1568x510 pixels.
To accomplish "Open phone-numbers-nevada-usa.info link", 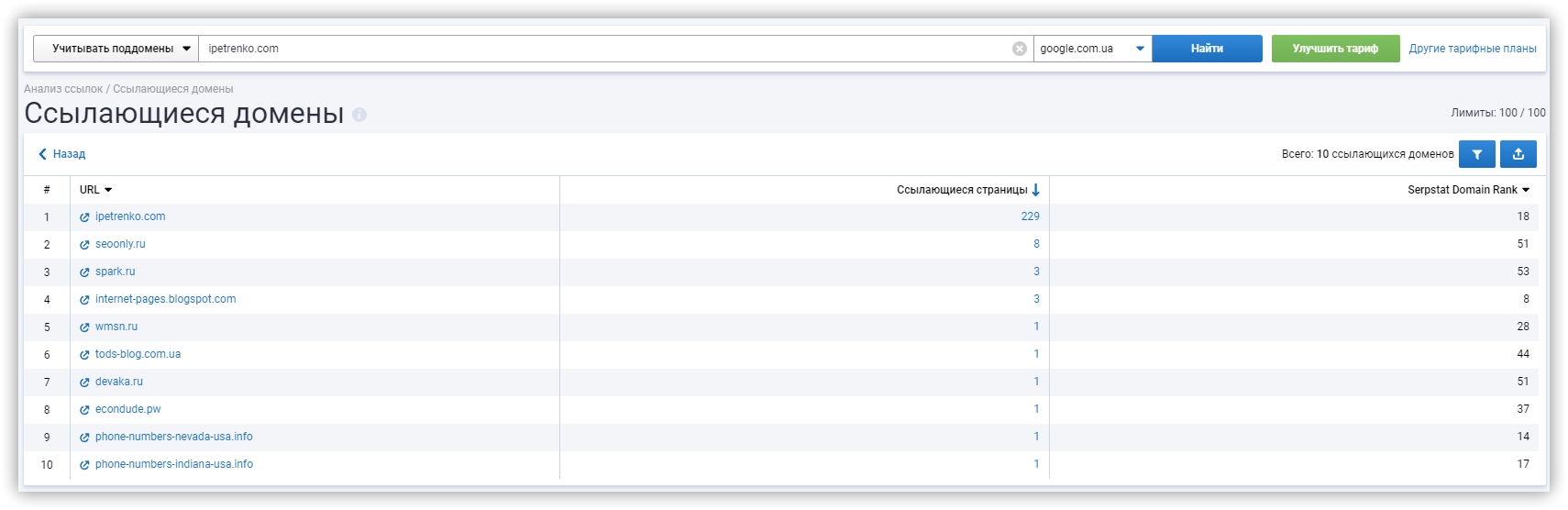I will click(x=174, y=437).
